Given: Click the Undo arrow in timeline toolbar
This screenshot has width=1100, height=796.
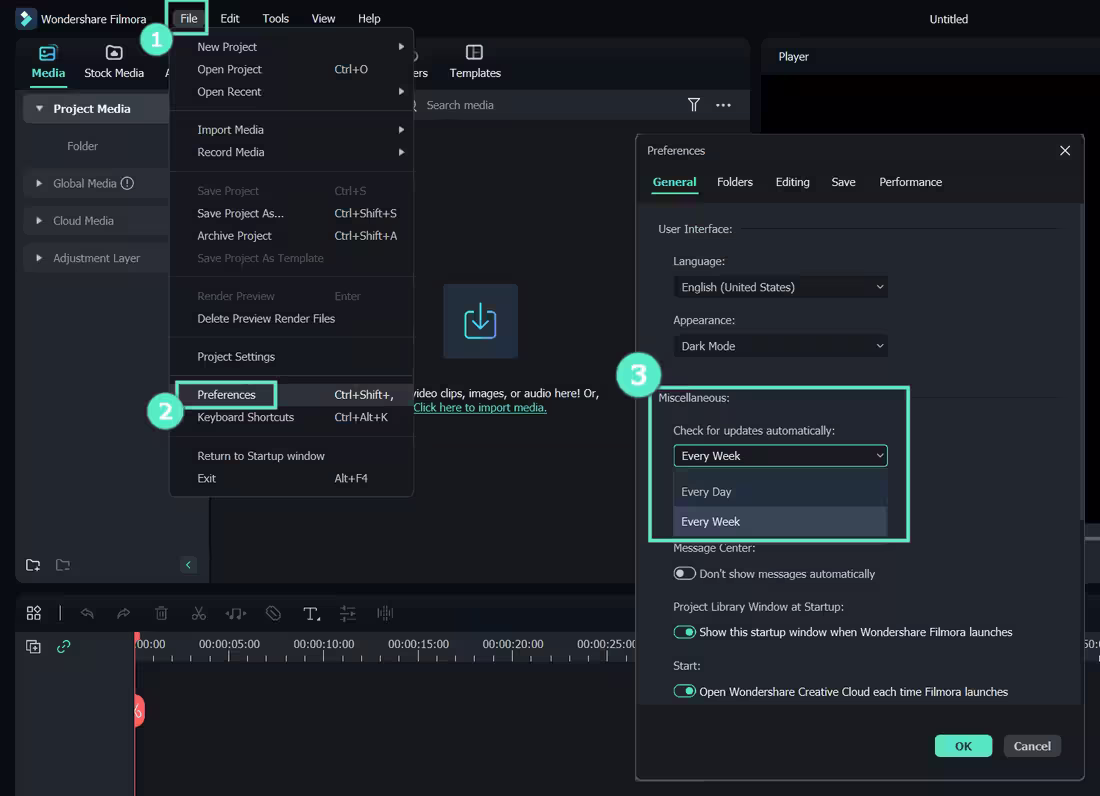Looking at the screenshot, I should (87, 613).
